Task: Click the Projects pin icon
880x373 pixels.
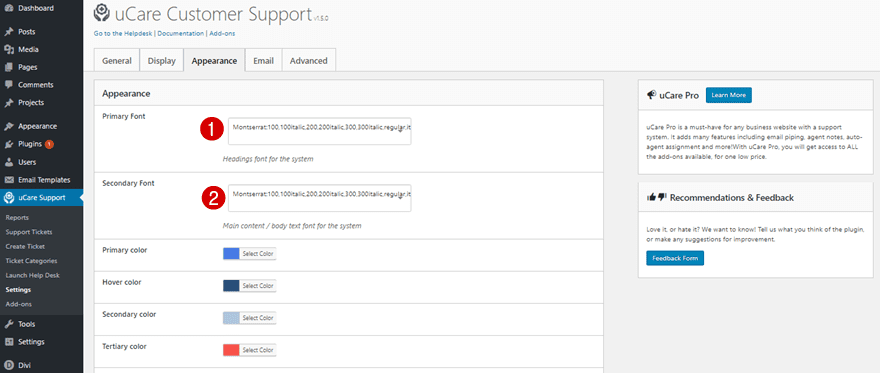Action: point(8,103)
